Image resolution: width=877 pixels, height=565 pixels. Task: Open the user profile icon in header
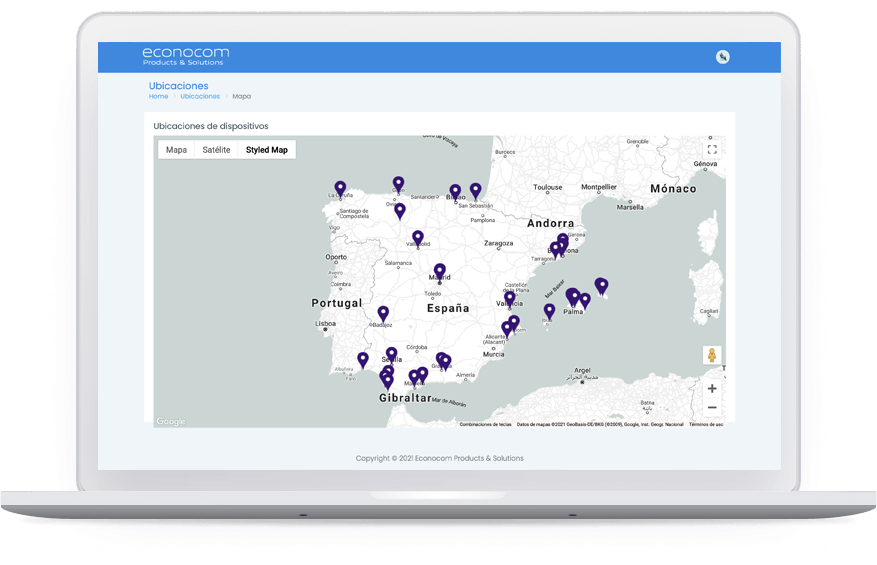click(x=723, y=57)
